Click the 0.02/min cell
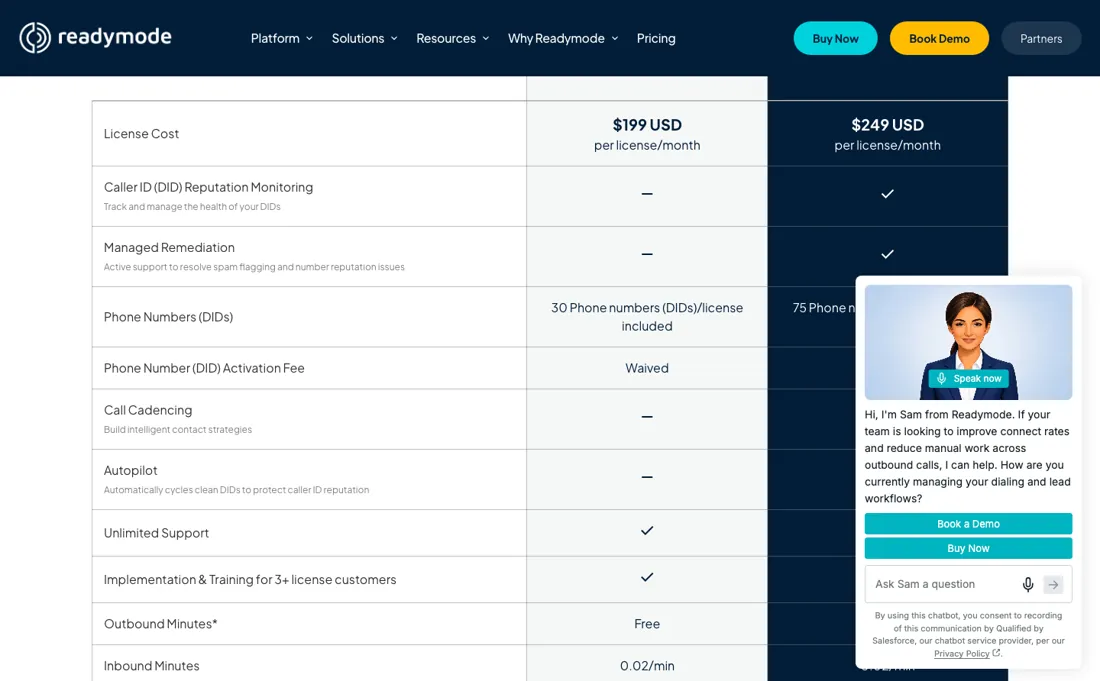This screenshot has width=1100, height=681. point(647,666)
